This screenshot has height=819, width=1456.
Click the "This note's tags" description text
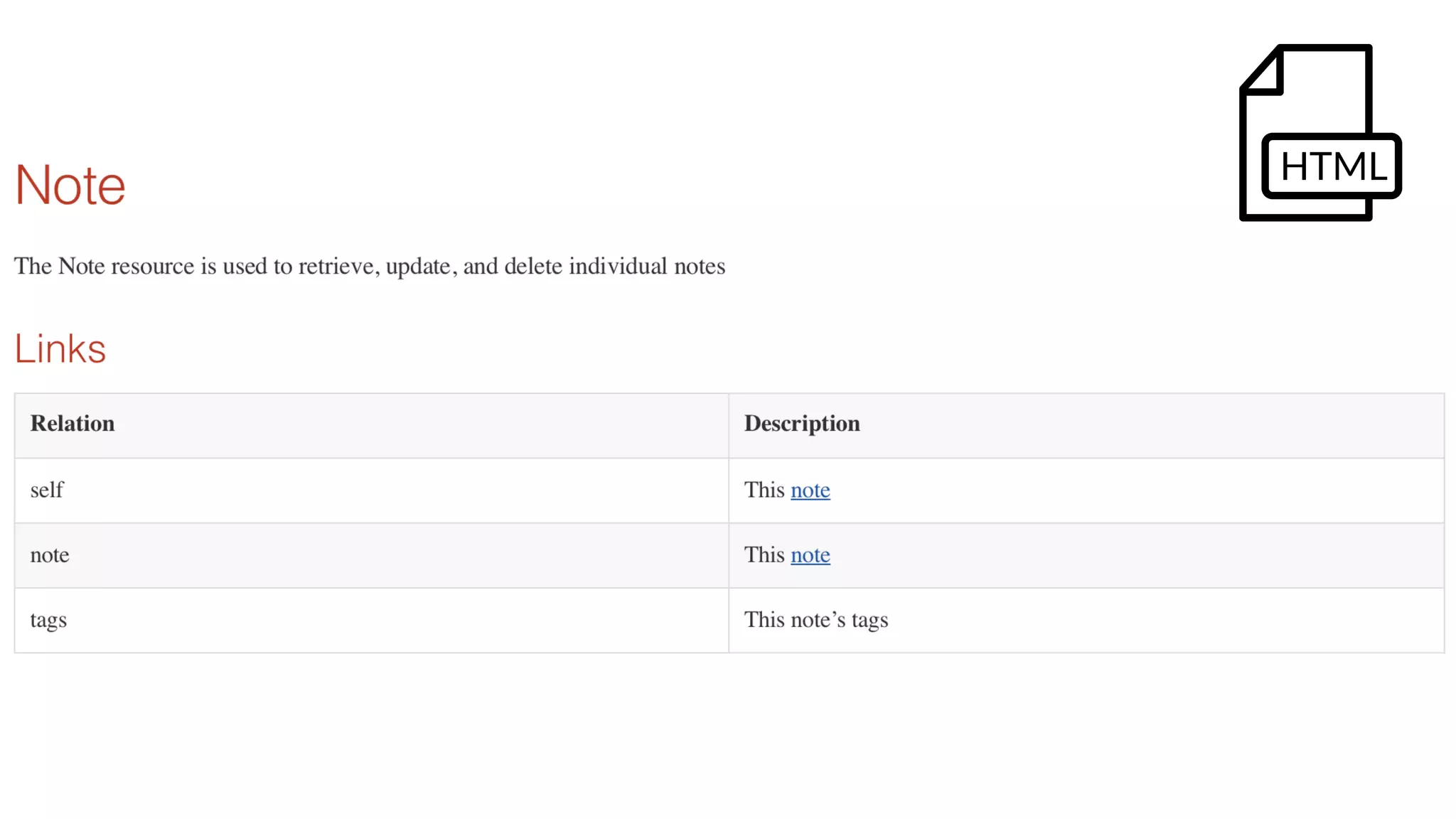(816, 620)
